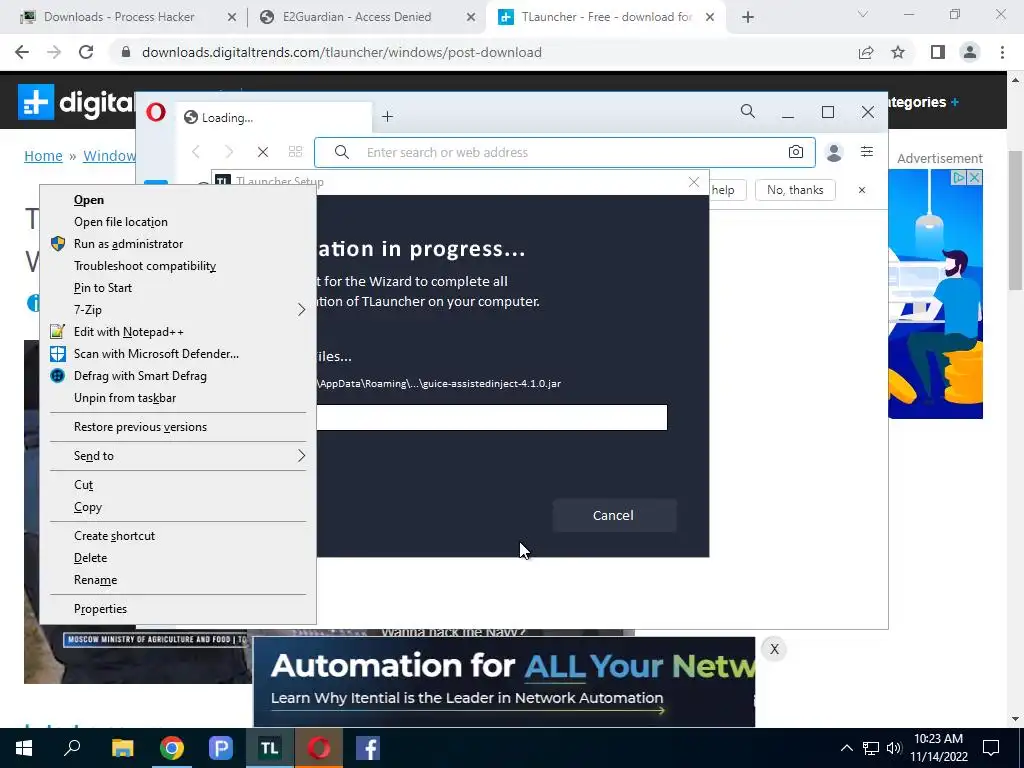Share this page via Chrome share icon
Image resolution: width=1024 pixels, height=768 pixels.
866,52
